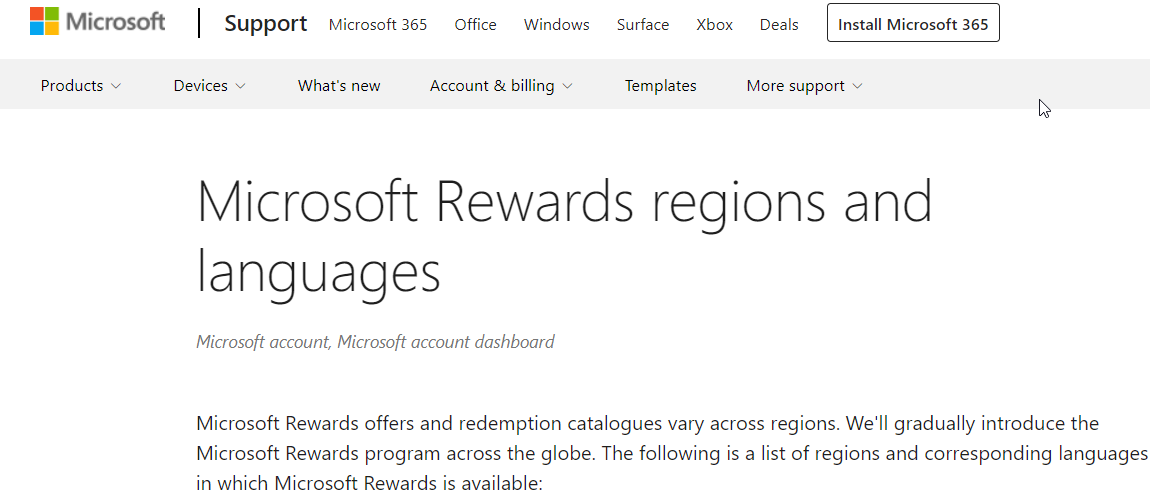
Task: Expand the Products dropdown menu
Action: (x=81, y=86)
